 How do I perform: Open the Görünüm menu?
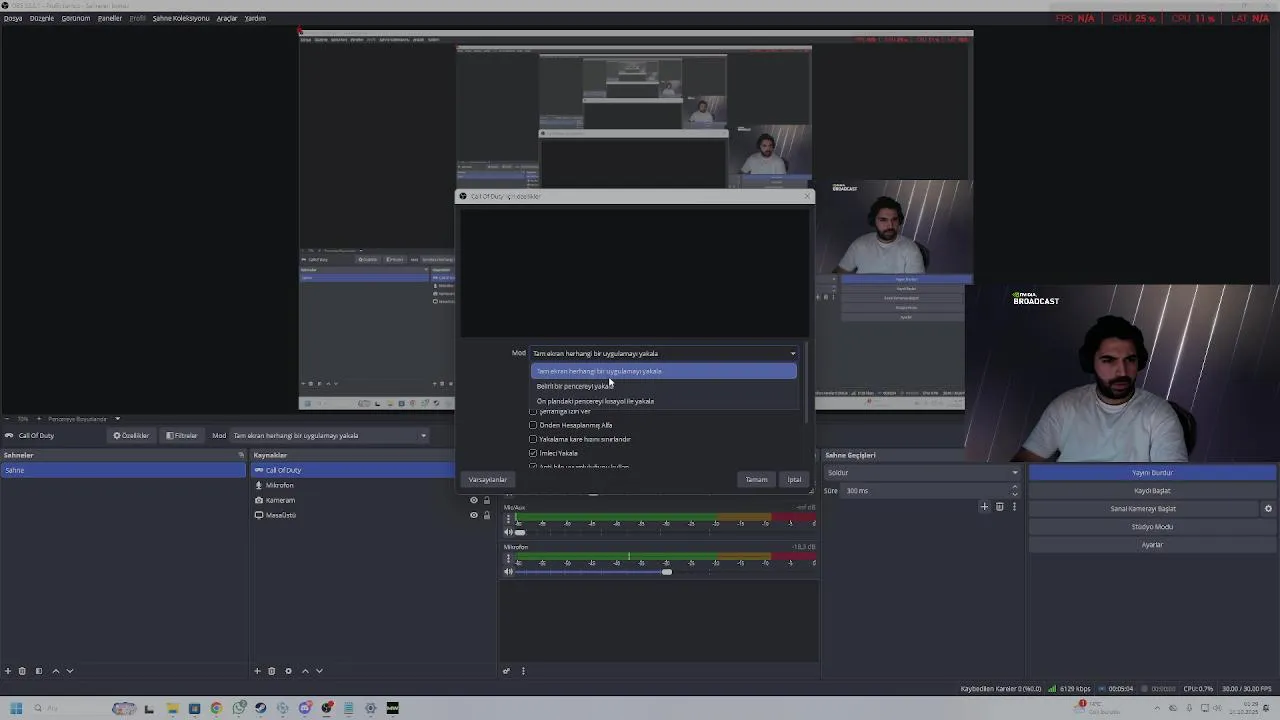(x=76, y=18)
